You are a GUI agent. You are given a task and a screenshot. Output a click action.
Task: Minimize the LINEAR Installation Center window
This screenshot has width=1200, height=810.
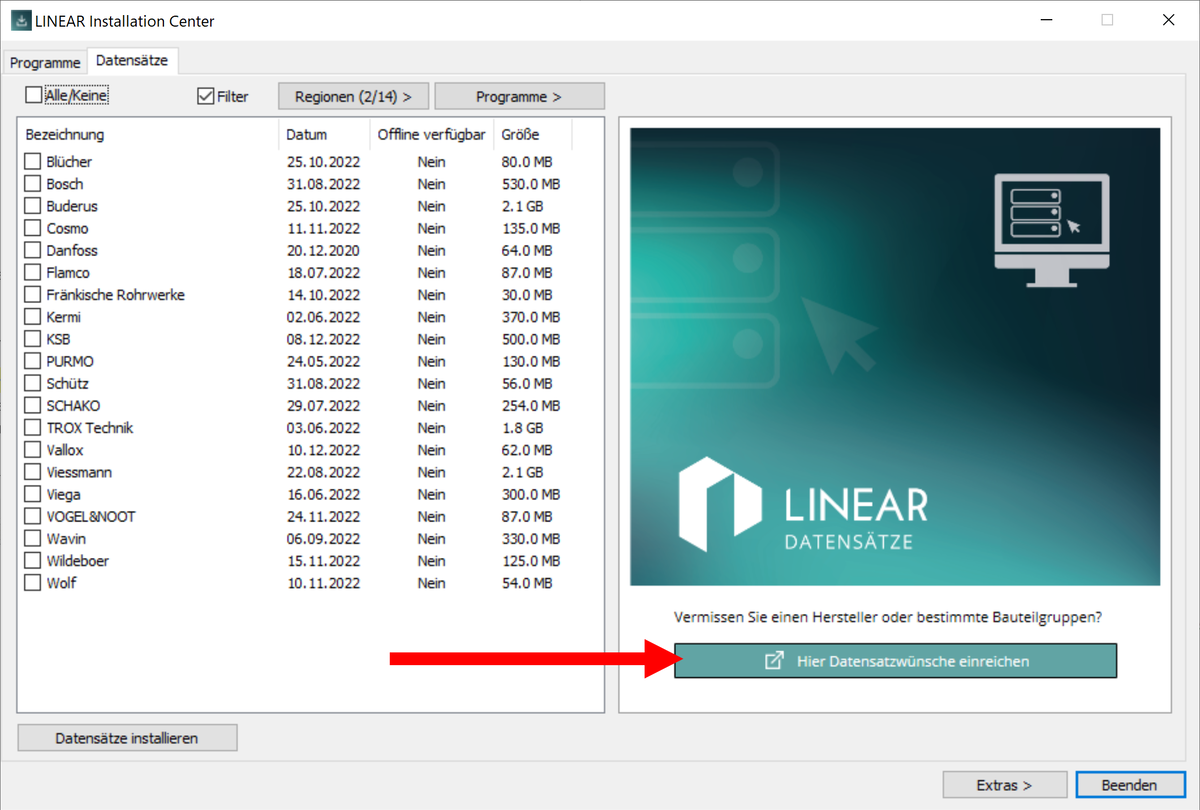pyautogui.click(x=1047, y=20)
